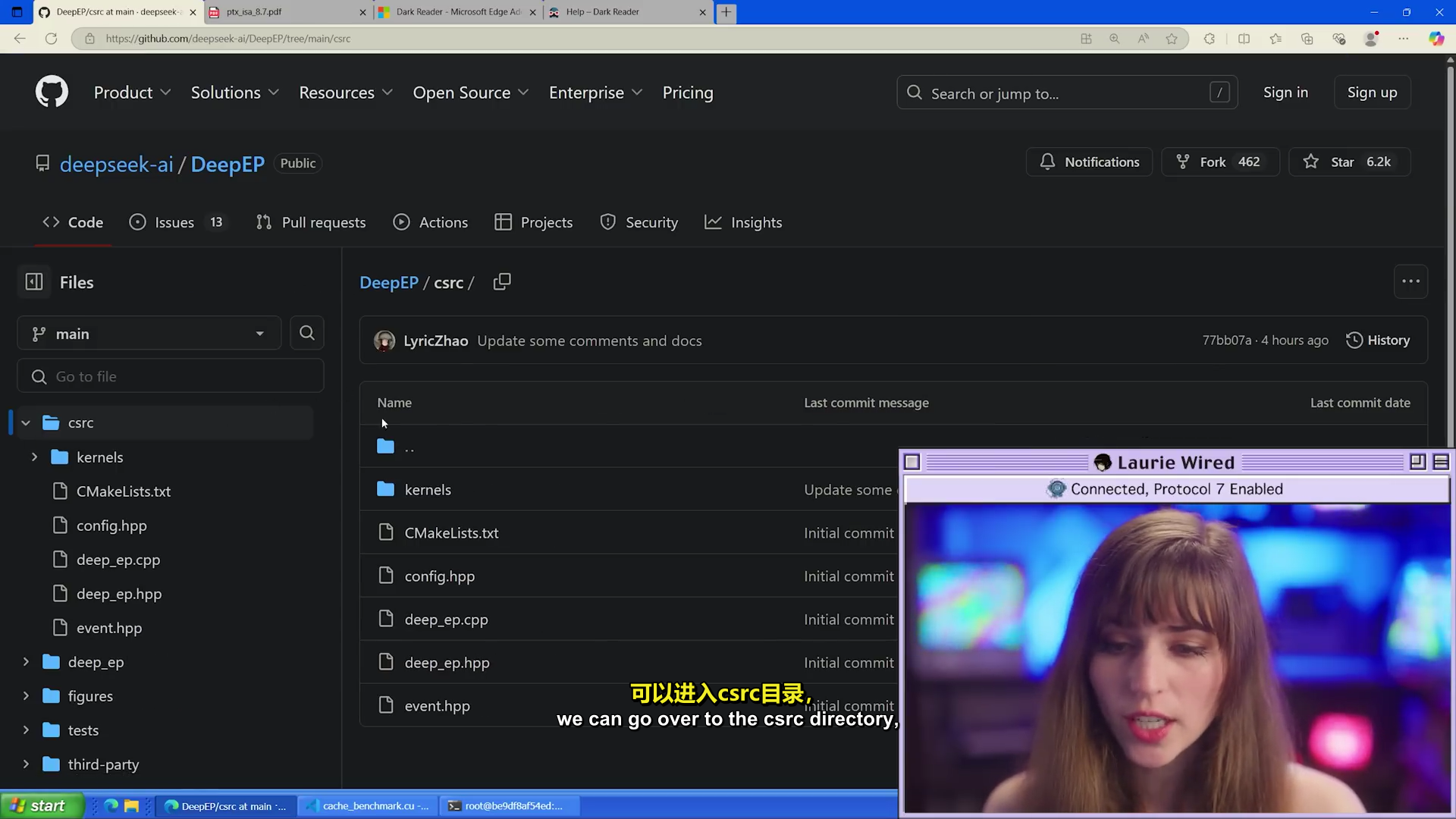1456x819 pixels.
Task: Click the slash shortcut key in search
Action: pyautogui.click(x=1219, y=93)
